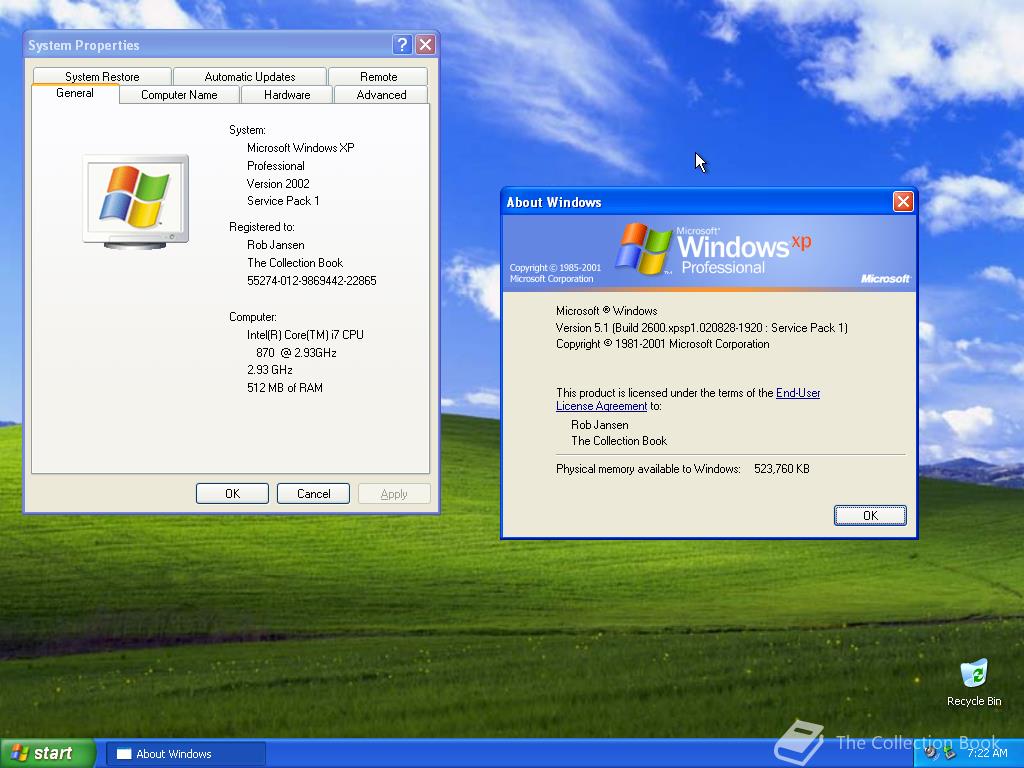The image size is (1024, 768).
Task: Click the help question-mark button in System Properties
Action: click(402, 44)
